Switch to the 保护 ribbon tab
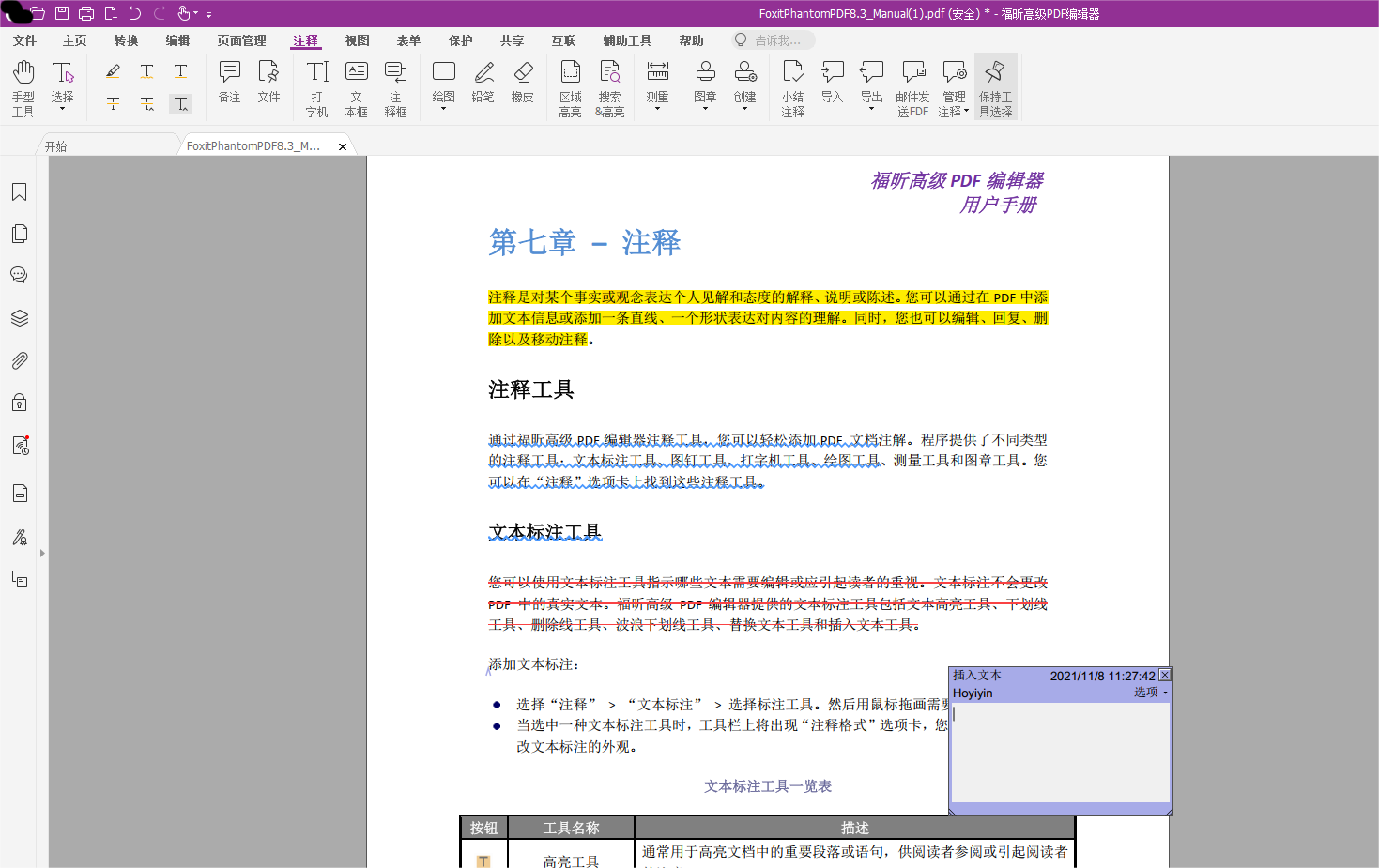Screen dimensions: 1379x868 [461, 40]
